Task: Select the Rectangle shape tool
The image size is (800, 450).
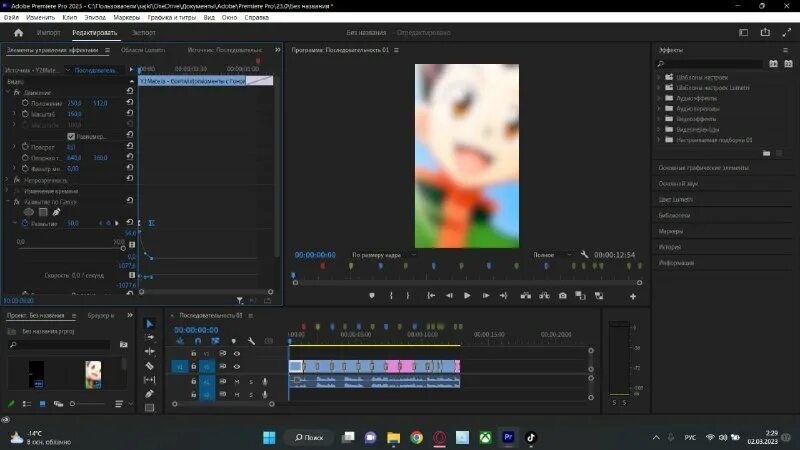Action: click(149, 408)
